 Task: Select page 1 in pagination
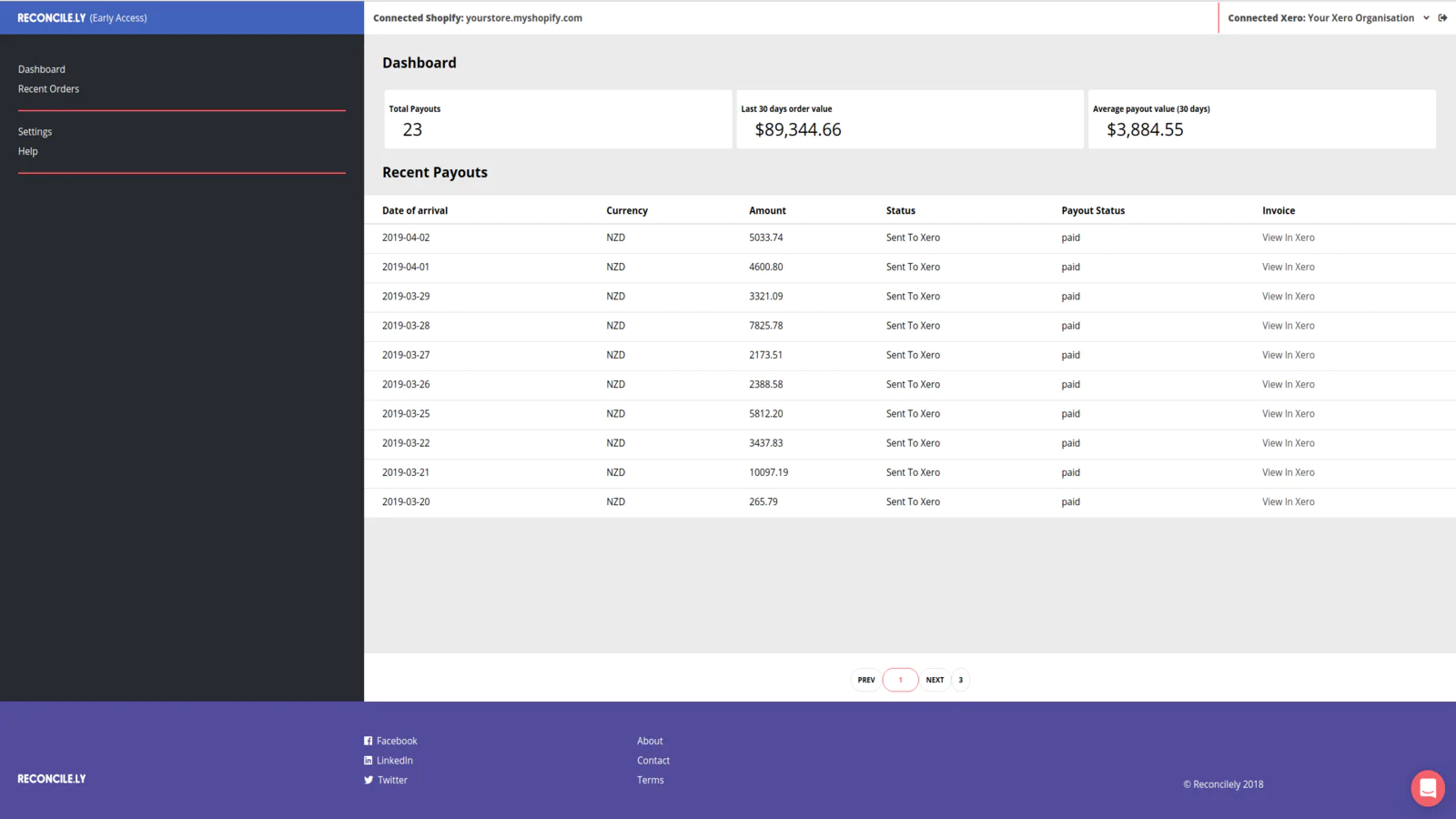tap(901, 680)
